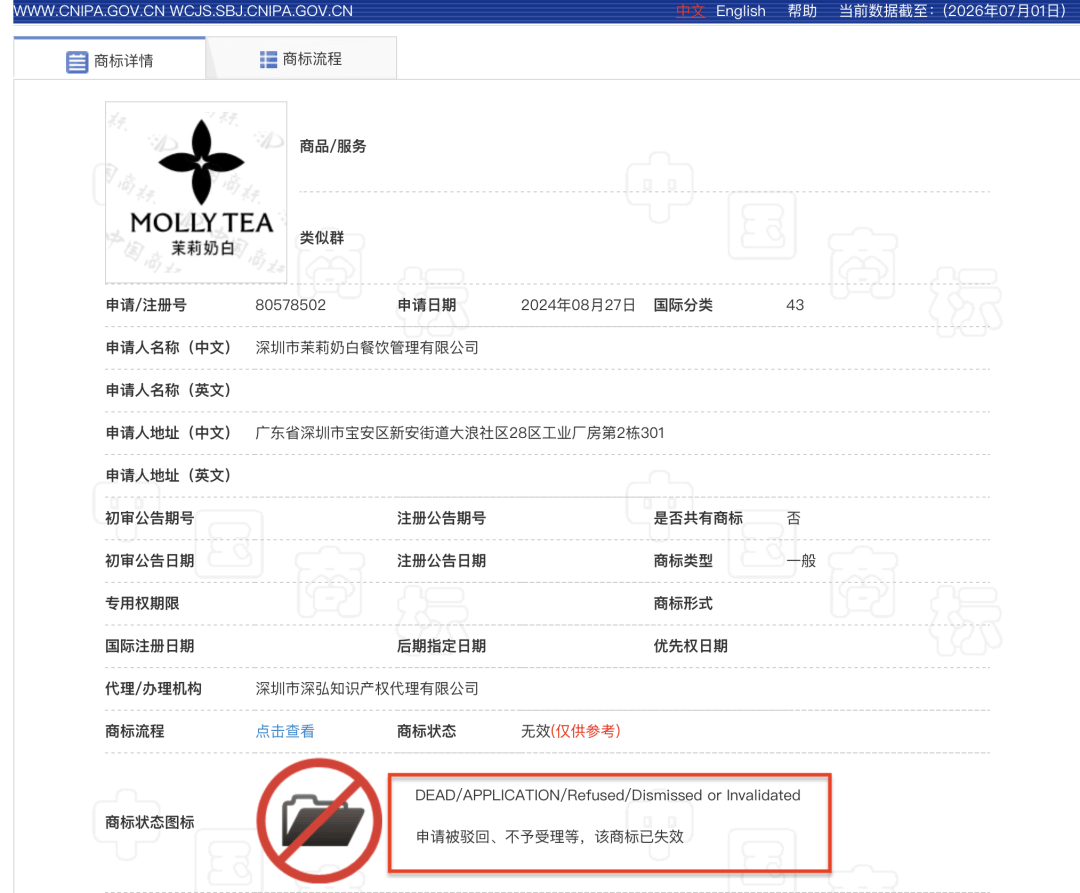
Task: Select shared trademark value 否
Action: coord(793,518)
